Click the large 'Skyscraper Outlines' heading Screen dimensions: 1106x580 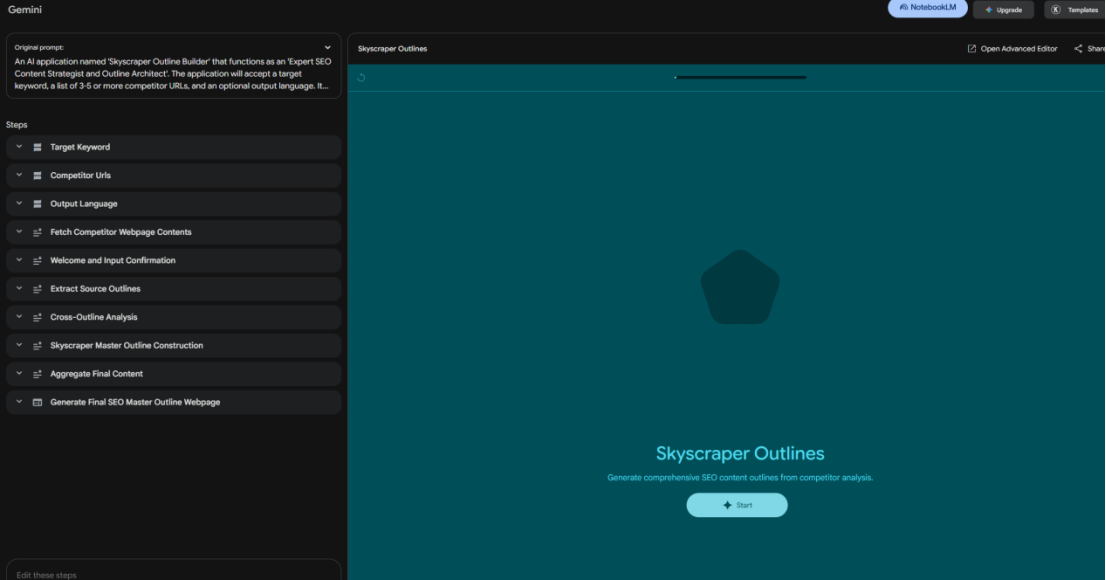pyautogui.click(x=740, y=454)
